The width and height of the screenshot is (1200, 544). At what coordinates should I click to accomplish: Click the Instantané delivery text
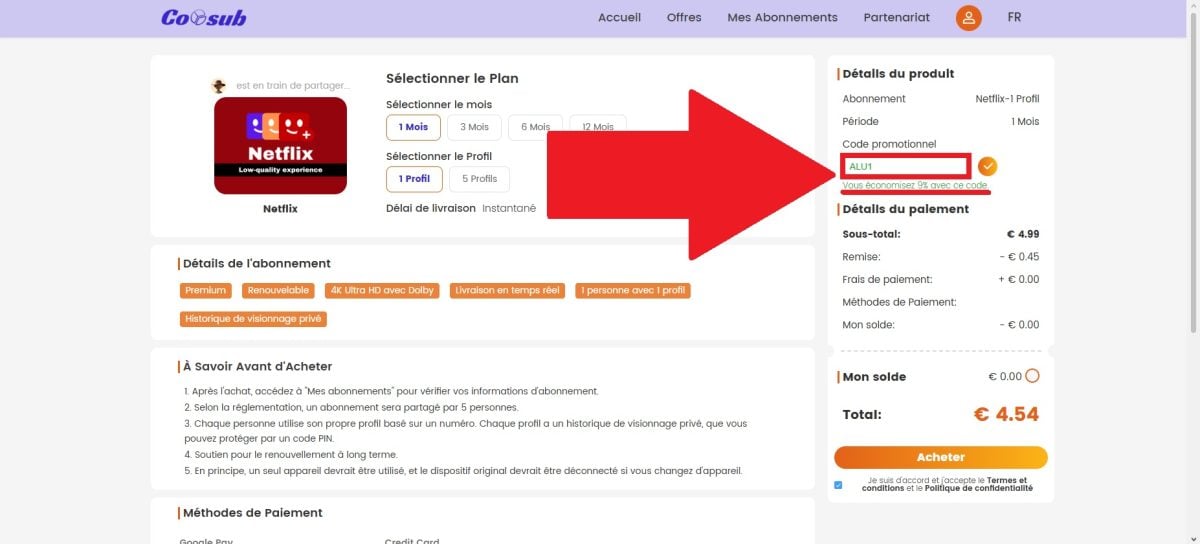509,208
